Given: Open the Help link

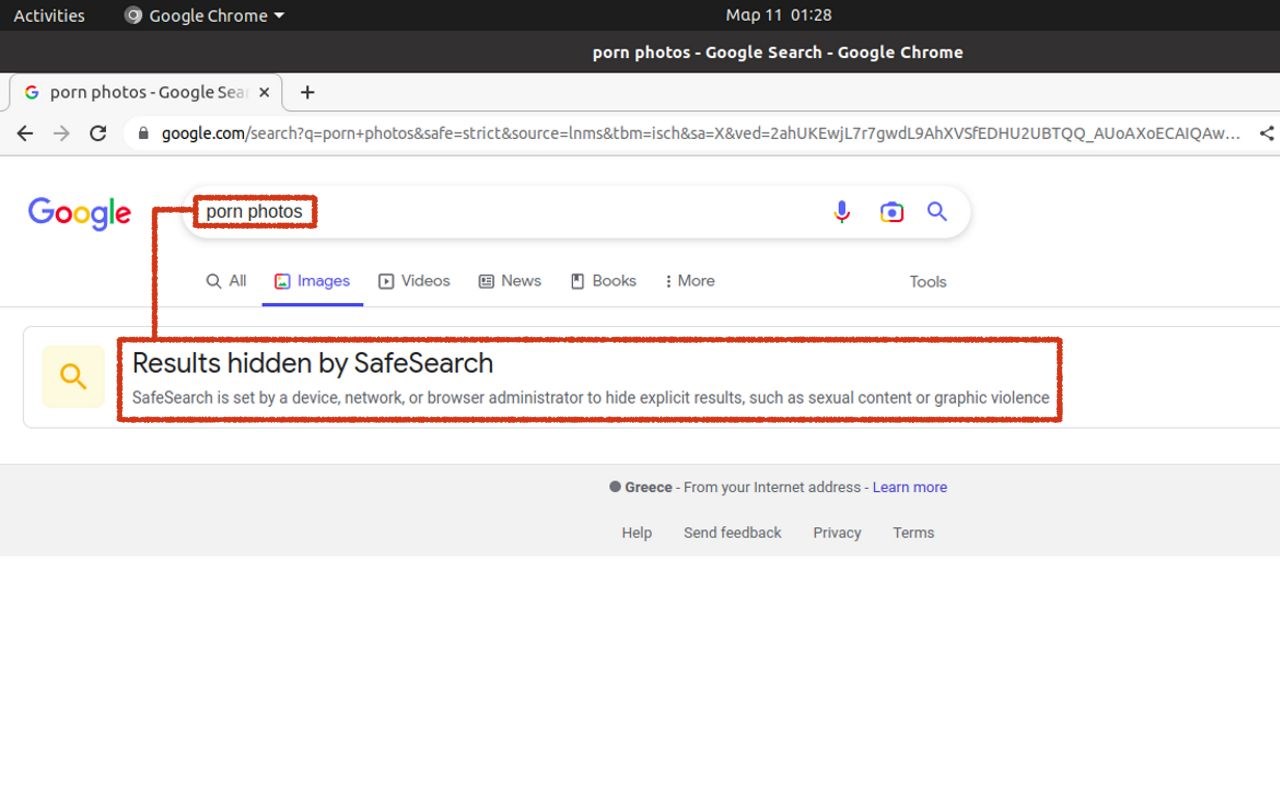Looking at the screenshot, I should point(637,533).
